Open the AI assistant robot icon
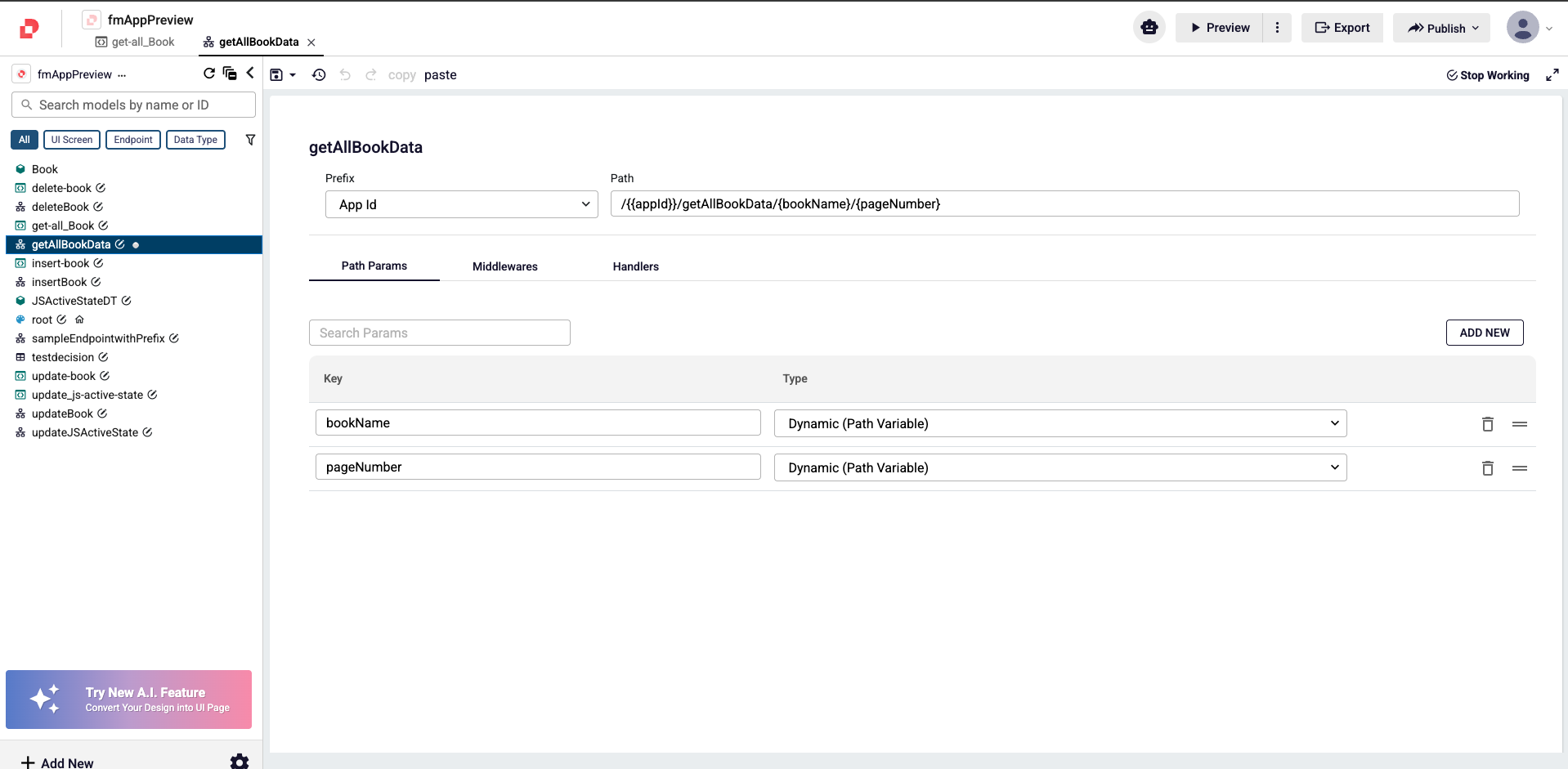1568x769 pixels. click(x=1149, y=28)
